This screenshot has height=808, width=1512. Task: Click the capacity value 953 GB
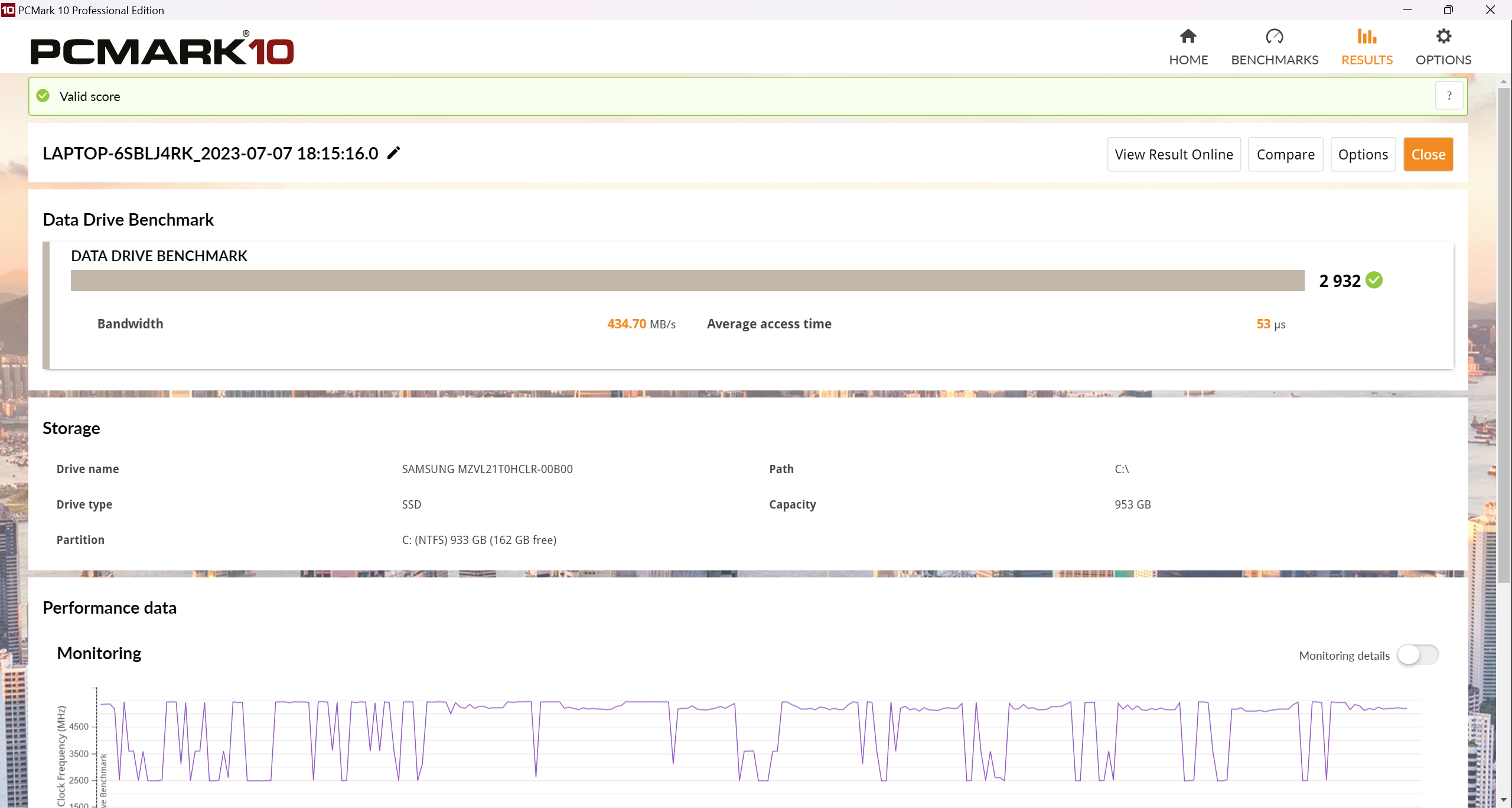[1133, 504]
